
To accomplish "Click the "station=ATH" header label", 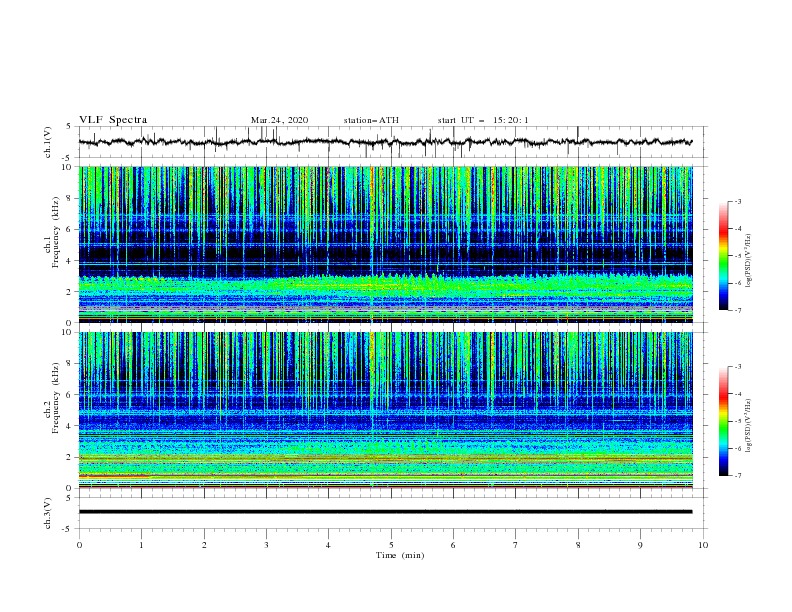I will 371,120.
